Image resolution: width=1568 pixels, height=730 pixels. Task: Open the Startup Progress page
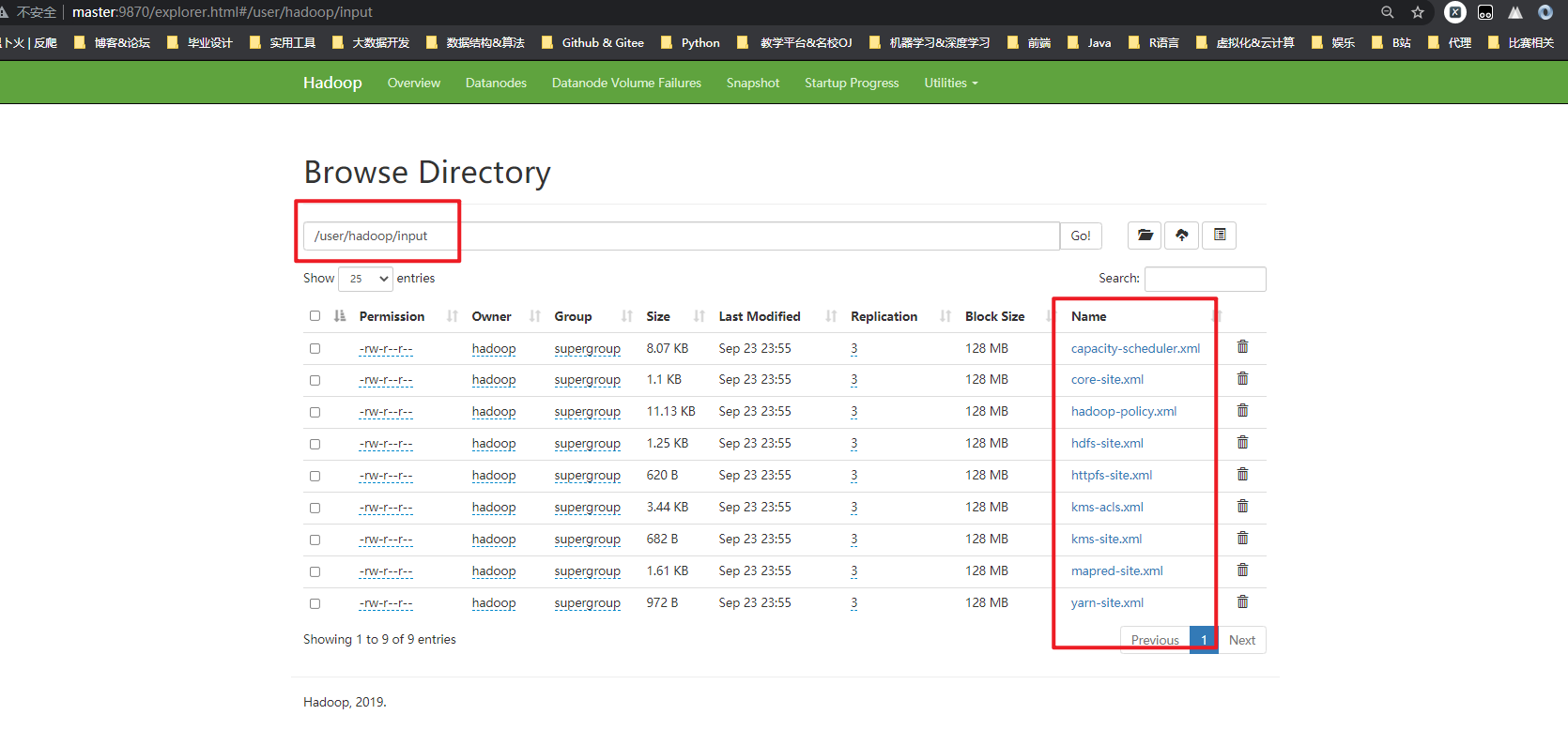pyautogui.click(x=852, y=83)
